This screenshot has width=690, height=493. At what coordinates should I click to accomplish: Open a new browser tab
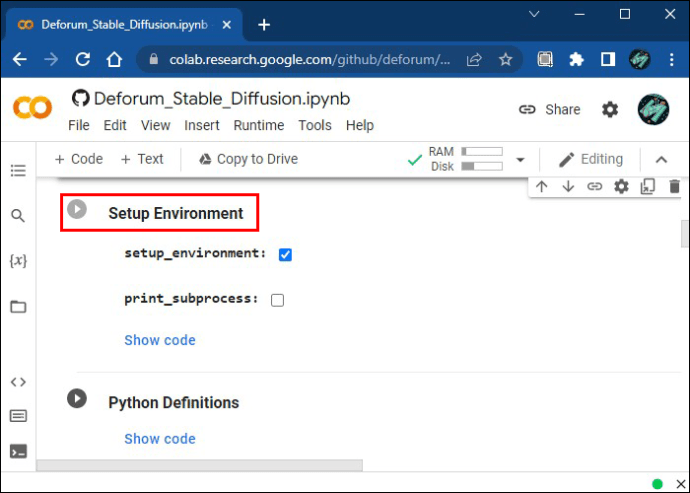pos(264,25)
